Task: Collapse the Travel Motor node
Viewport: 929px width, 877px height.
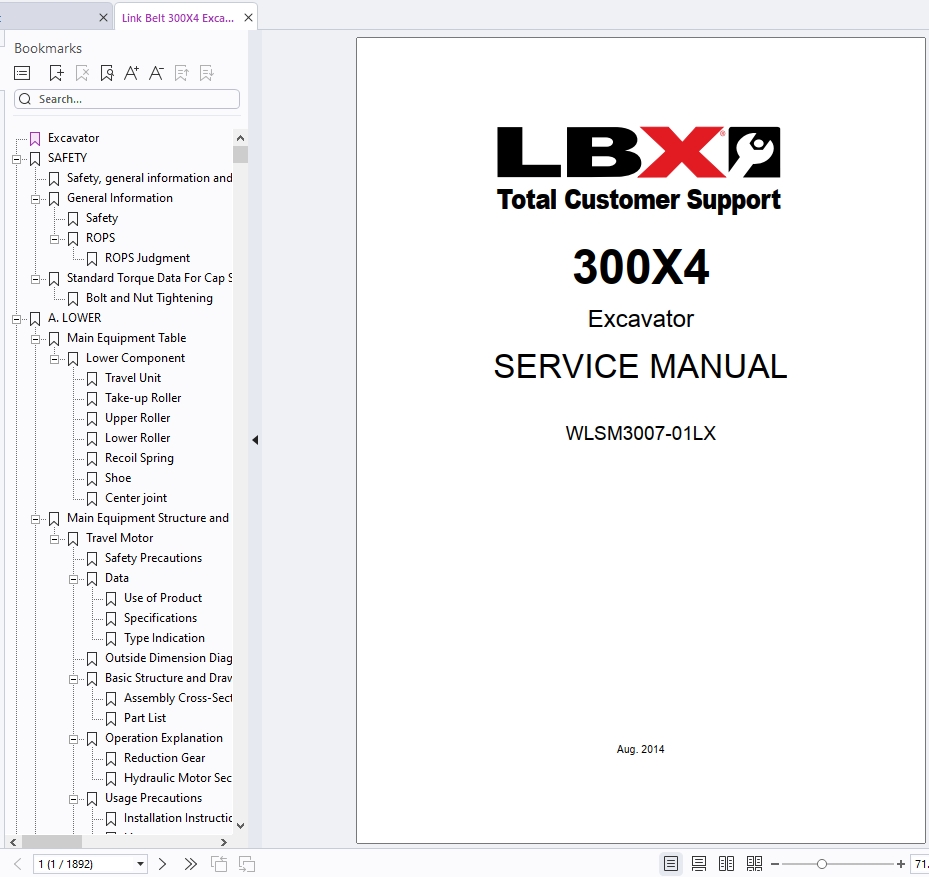Action: (55, 539)
